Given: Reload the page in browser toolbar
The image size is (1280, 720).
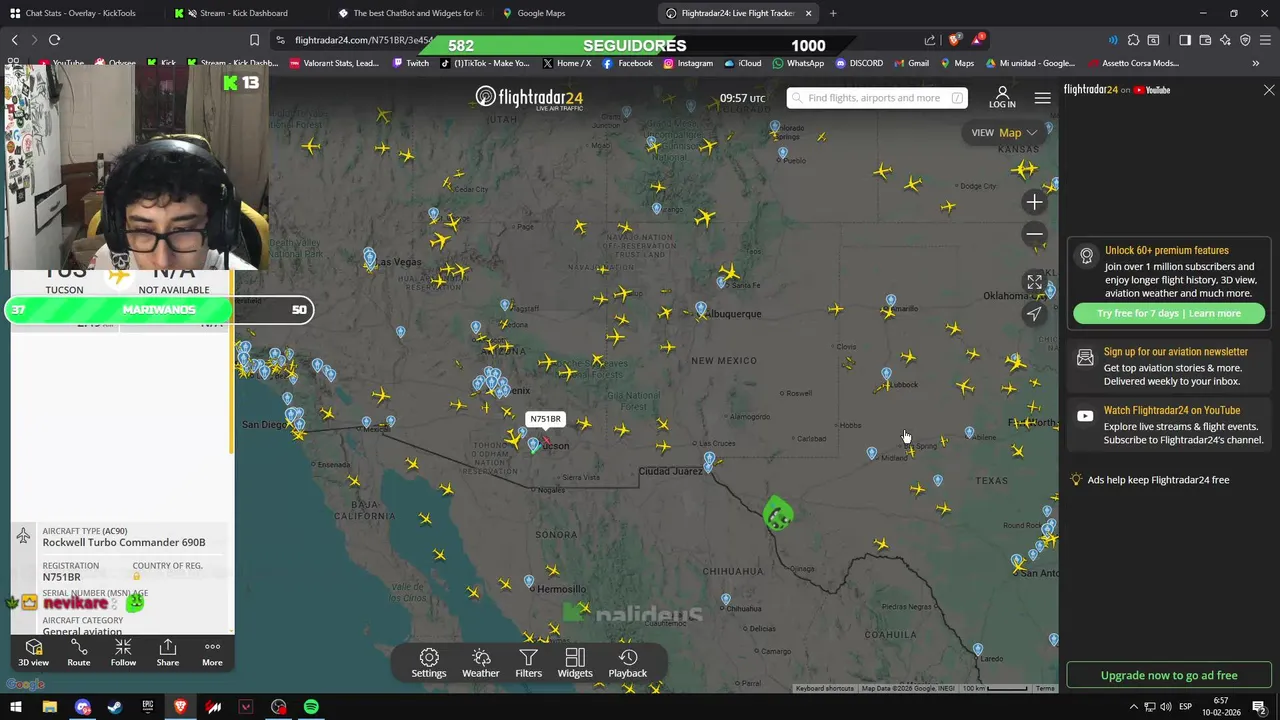Looking at the screenshot, I should point(54,40).
